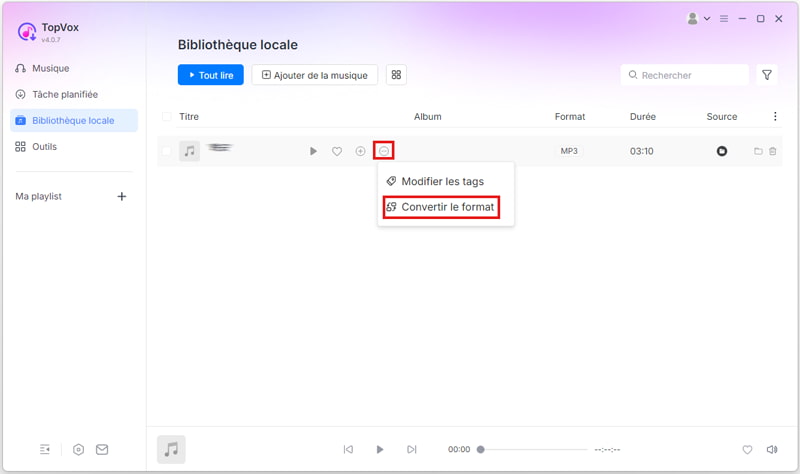Click the filter funnel icon

coord(767,75)
